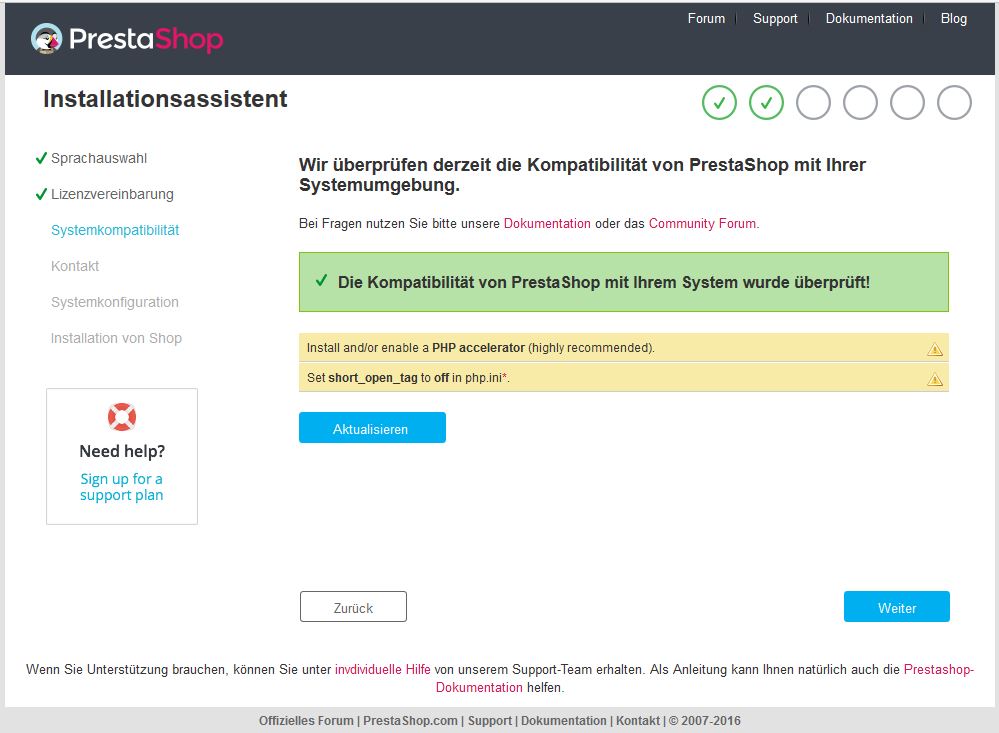Click the PrestaShop logo
Image resolution: width=999 pixels, height=733 pixels.
coord(127,39)
